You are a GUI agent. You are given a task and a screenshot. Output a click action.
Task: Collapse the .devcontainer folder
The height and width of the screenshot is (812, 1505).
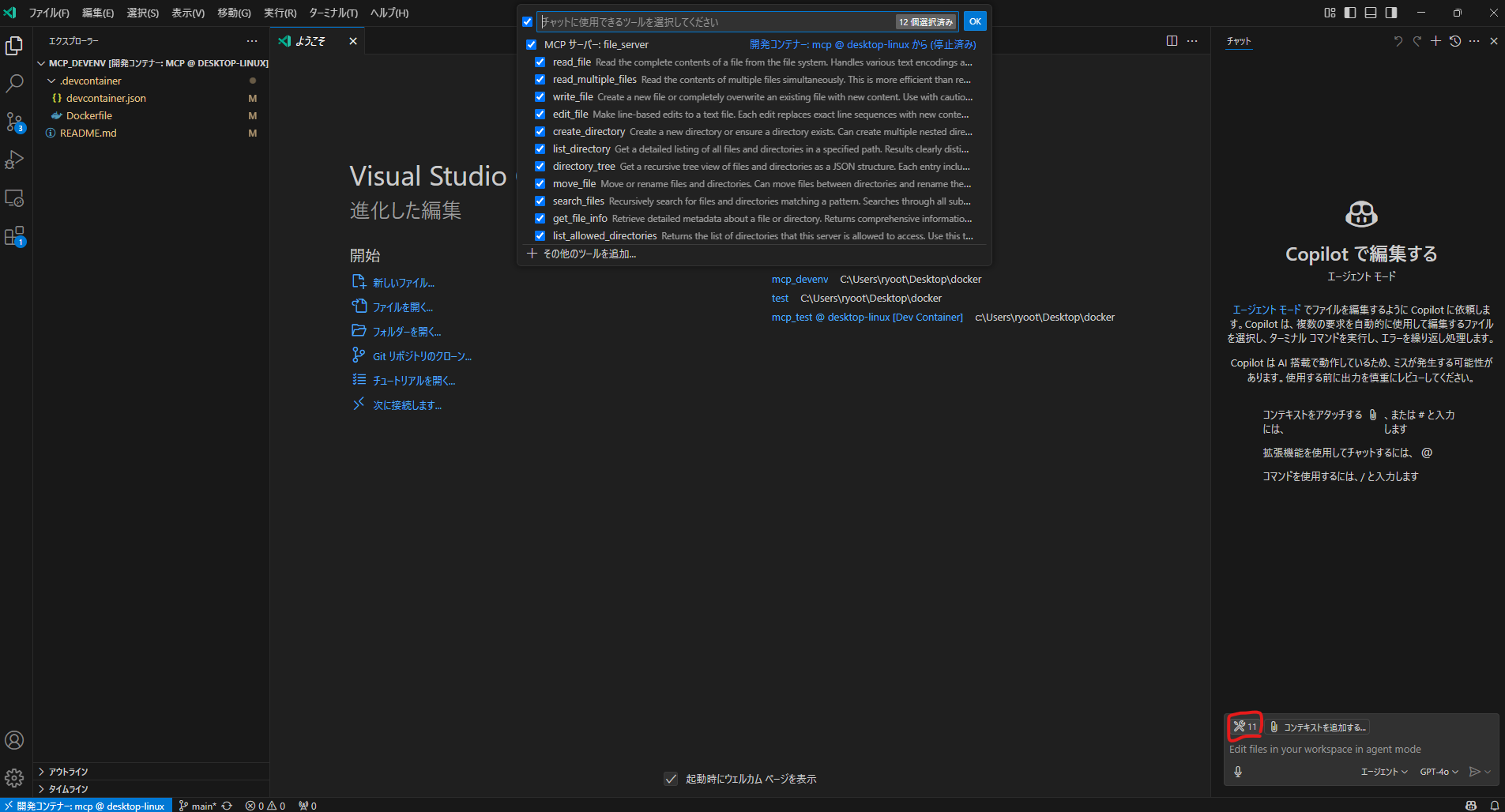click(52, 81)
